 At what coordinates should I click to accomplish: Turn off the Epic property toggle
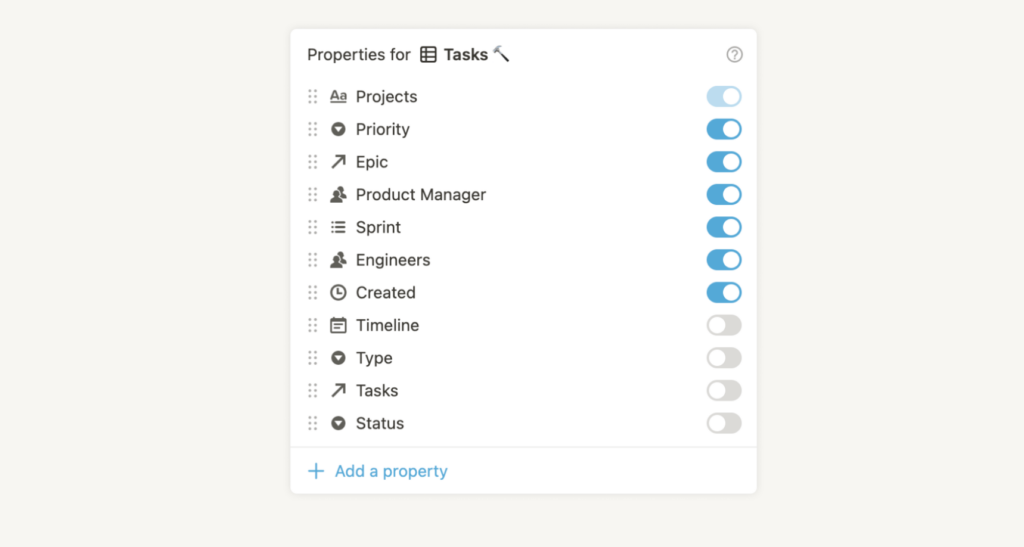point(724,162)
